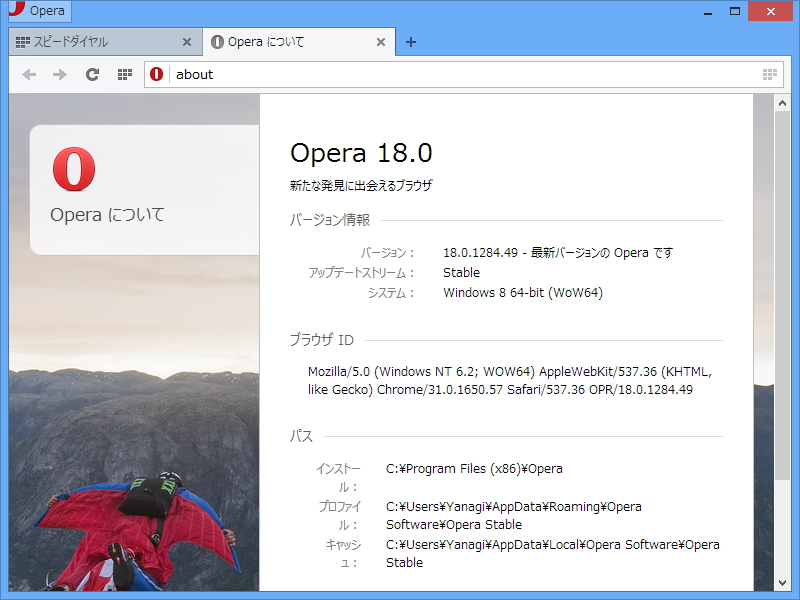Close the スピードダイヤル tab
The width and height of the screenshot is (800, 600).
(x=187, y=42)
